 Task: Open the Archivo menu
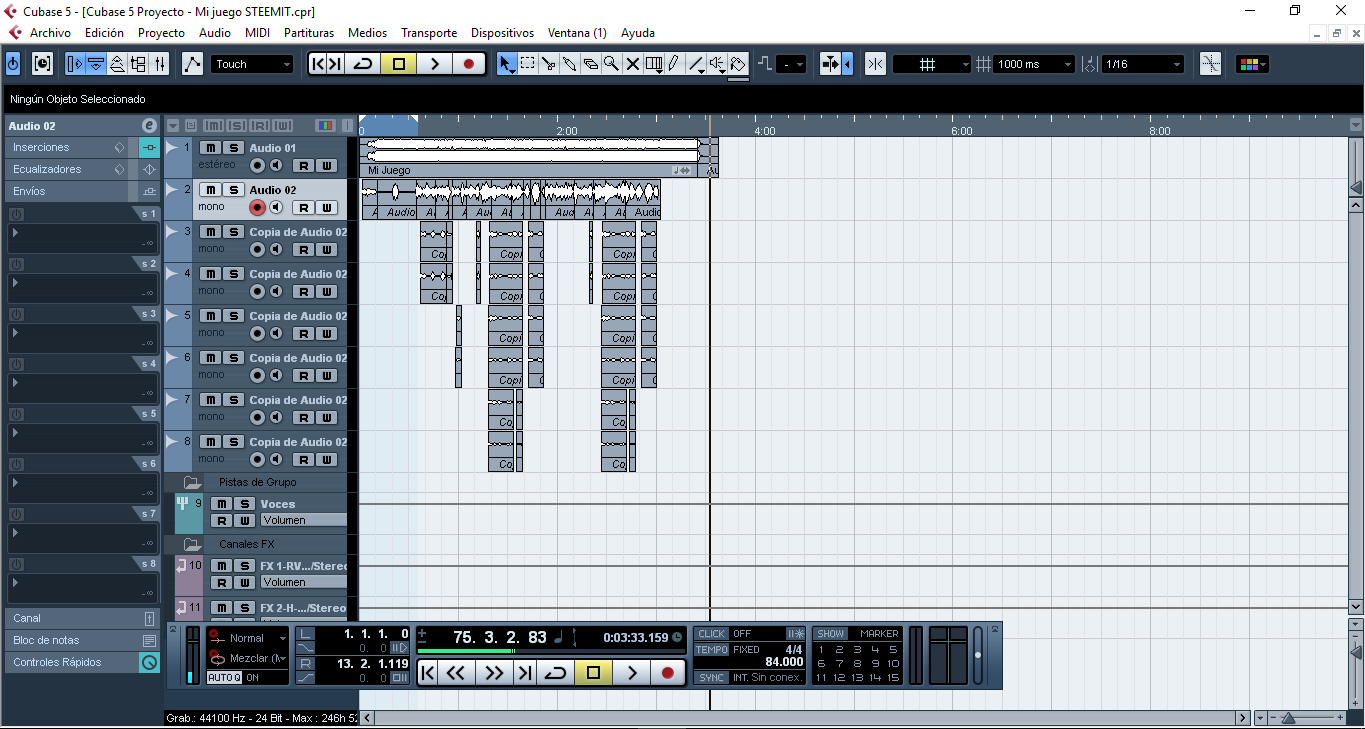(x=50, y=33)
